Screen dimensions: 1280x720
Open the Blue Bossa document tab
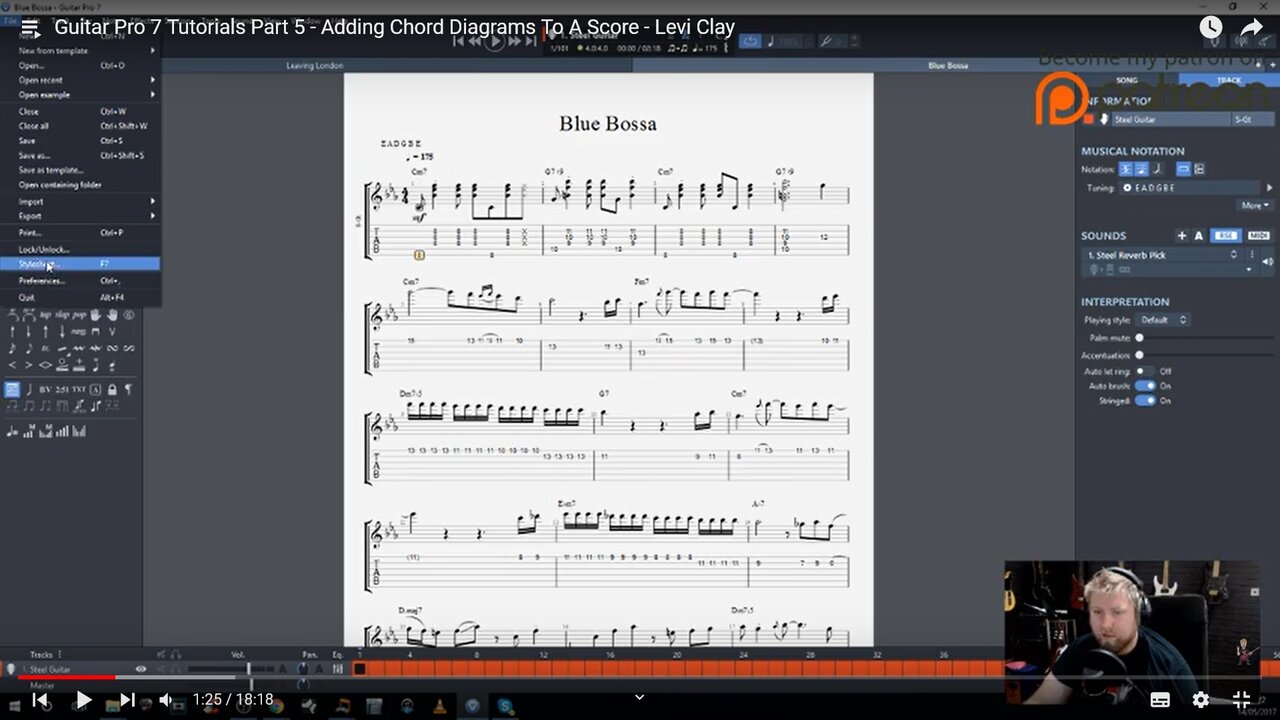coord(947,65)
